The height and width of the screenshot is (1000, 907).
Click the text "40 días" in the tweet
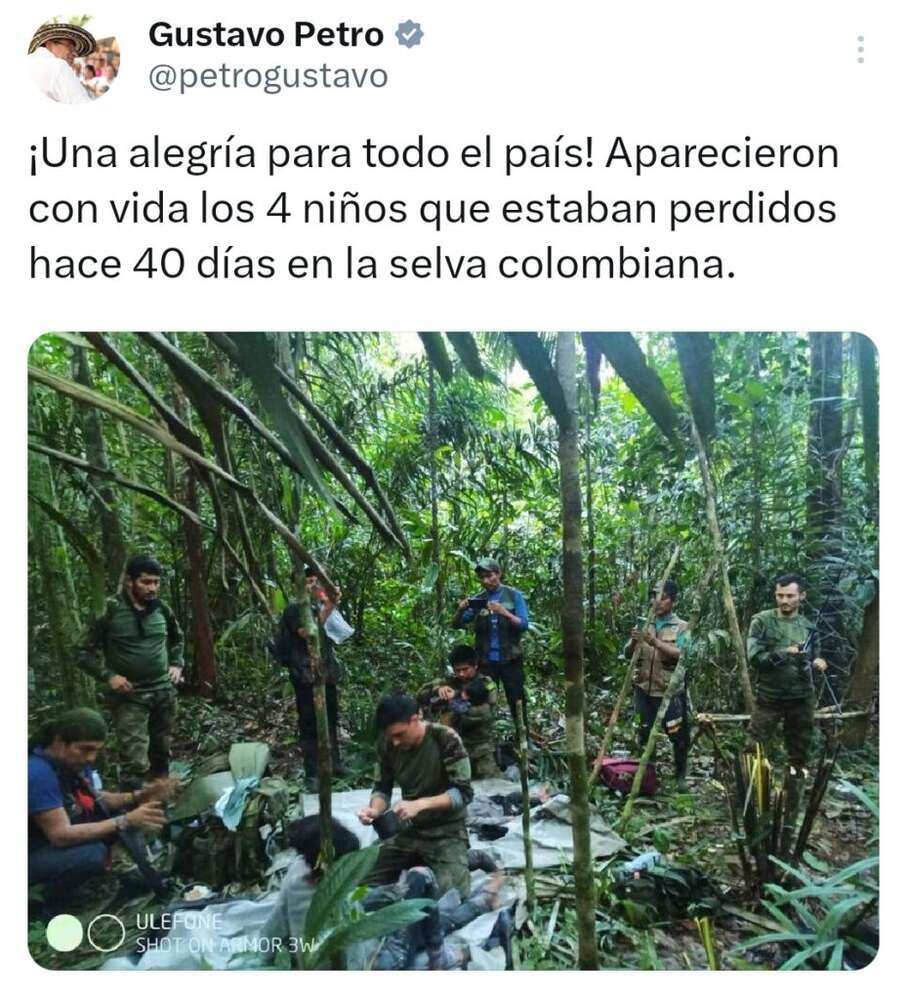pos(204,265)
